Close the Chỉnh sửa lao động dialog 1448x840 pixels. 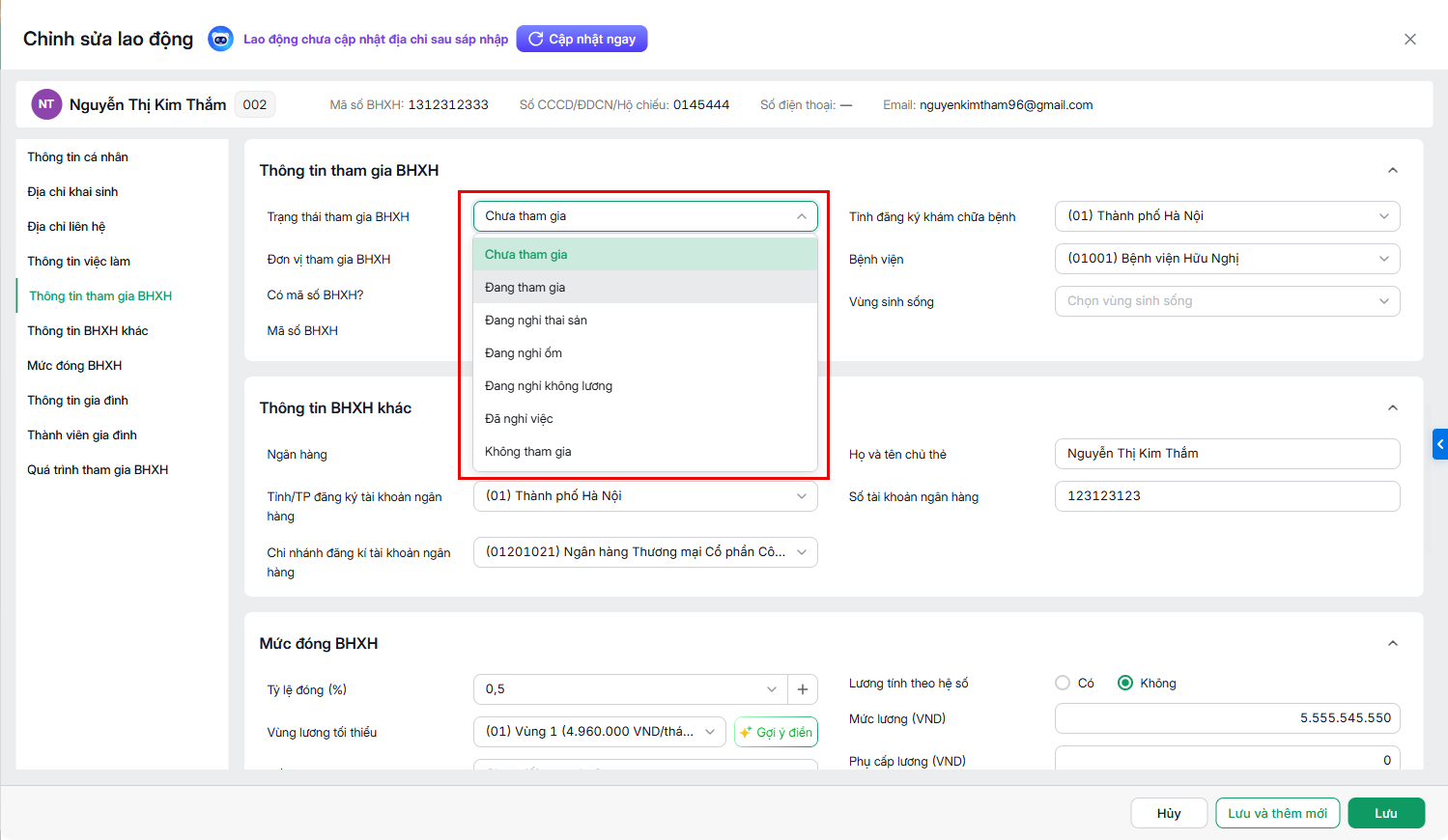(x=1410, y=40)
